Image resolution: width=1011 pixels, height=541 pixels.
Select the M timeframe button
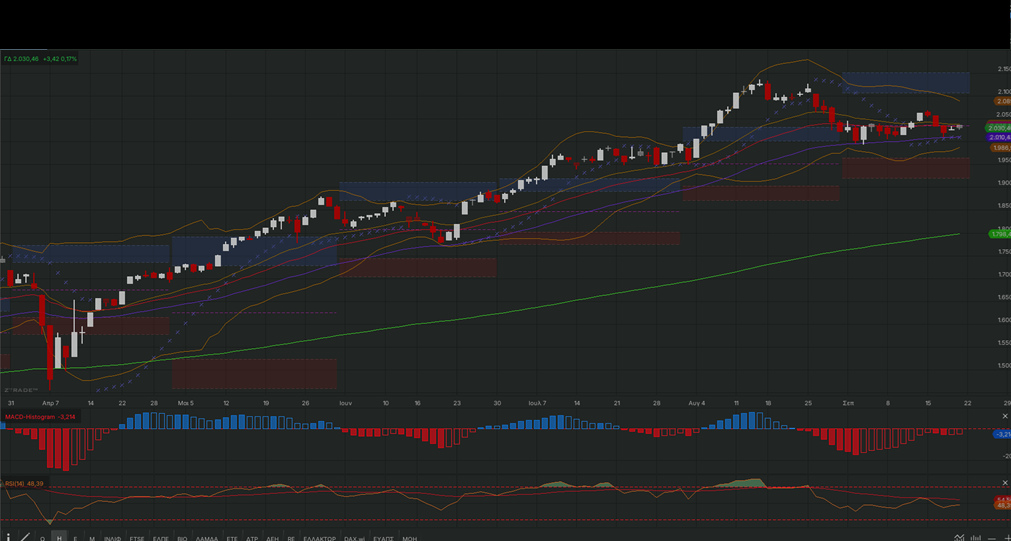tap(92, 538)
